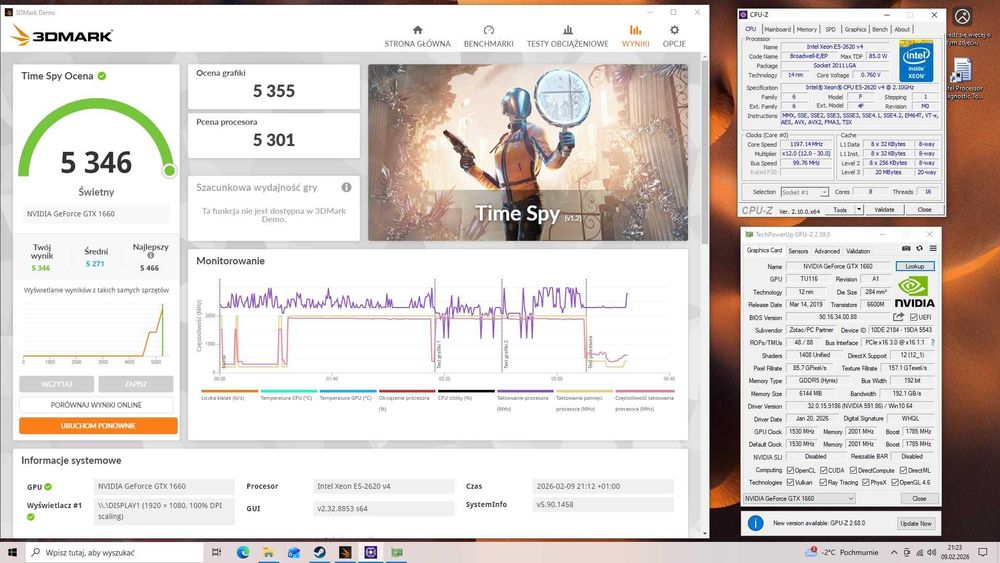The width and height of the screenshot is (1000, 563).
Task: Click the info icon beside Szacunkowa wydajność gry
Action: coord(346,187)
